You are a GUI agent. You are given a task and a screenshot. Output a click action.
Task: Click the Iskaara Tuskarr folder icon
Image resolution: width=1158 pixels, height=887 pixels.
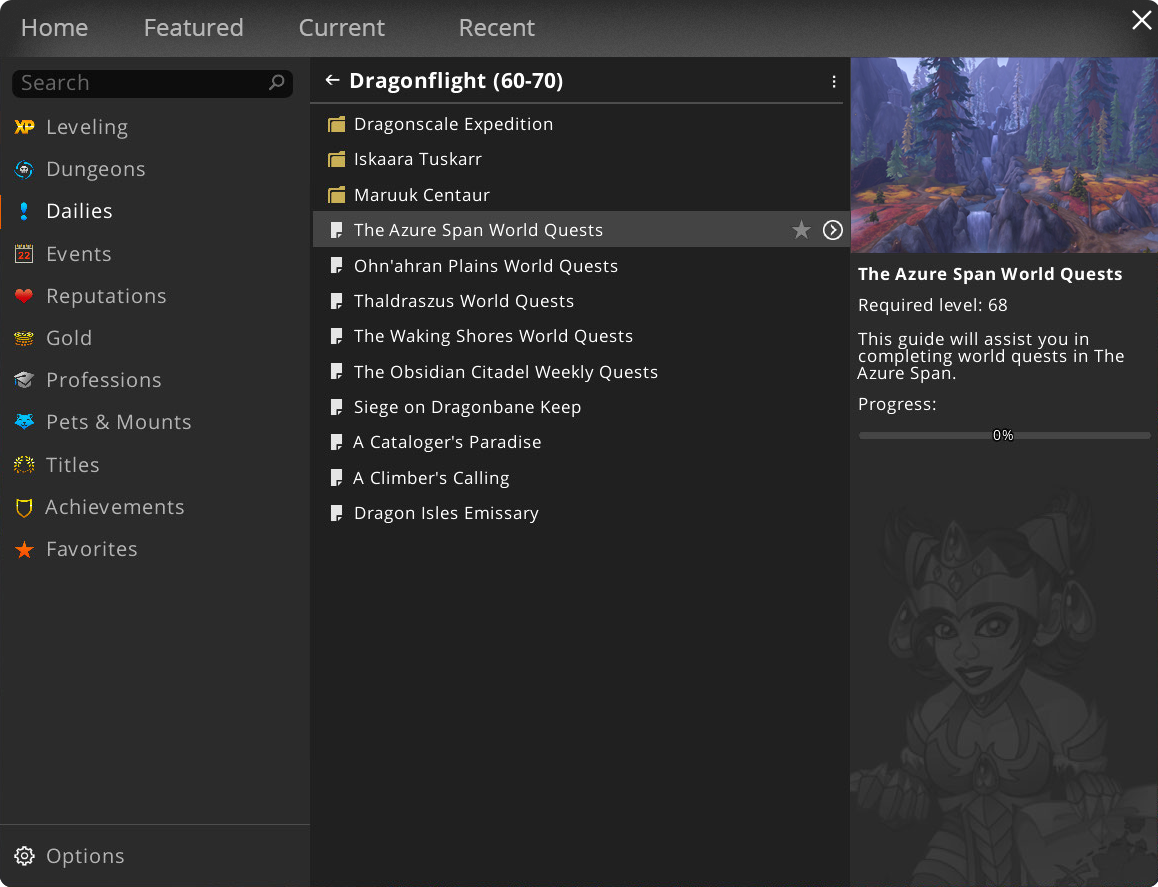(x=337, y=160)
